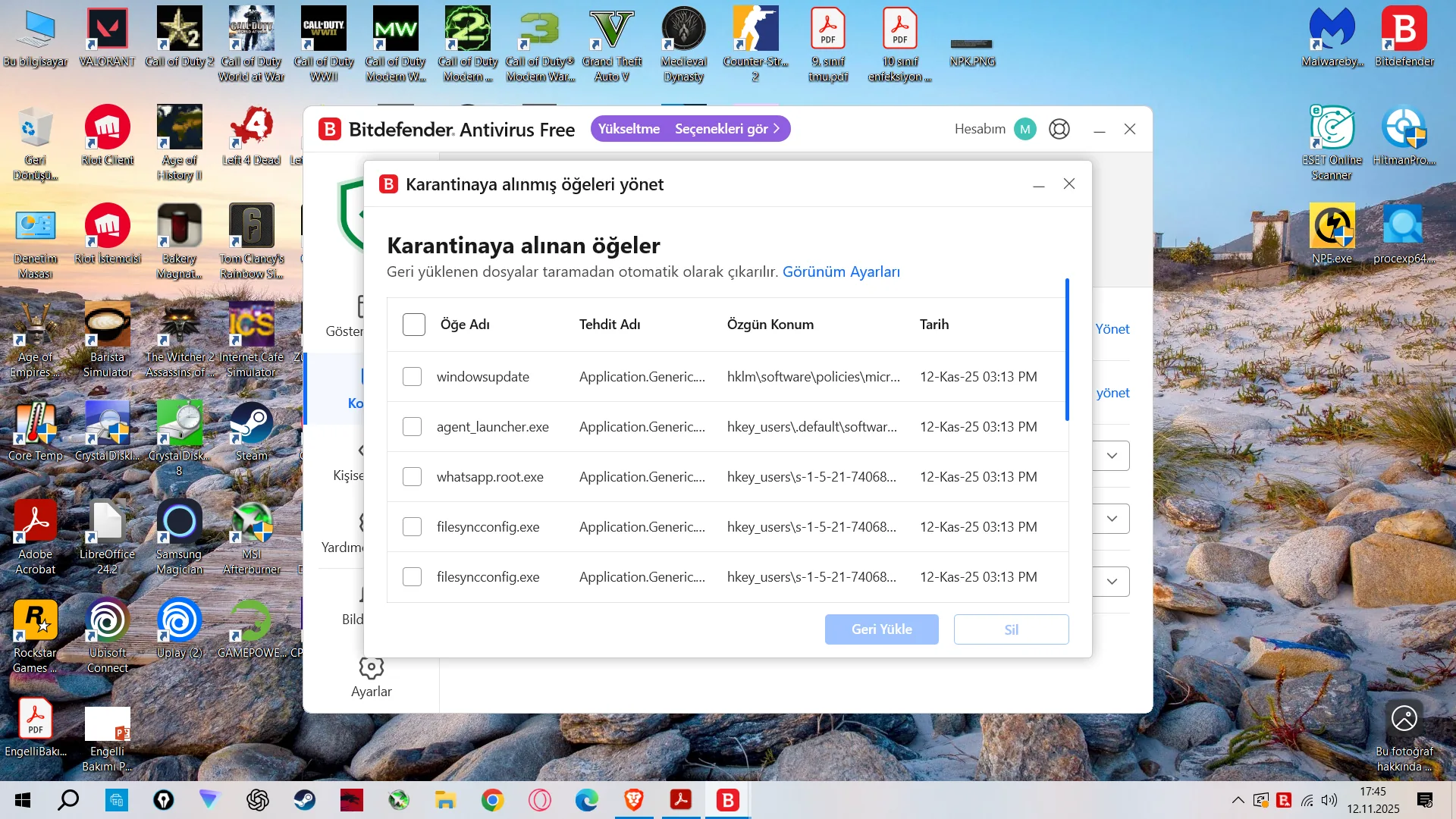Select Grand Theft Auto V desktop icon
1456x819 pixels.
612,45
